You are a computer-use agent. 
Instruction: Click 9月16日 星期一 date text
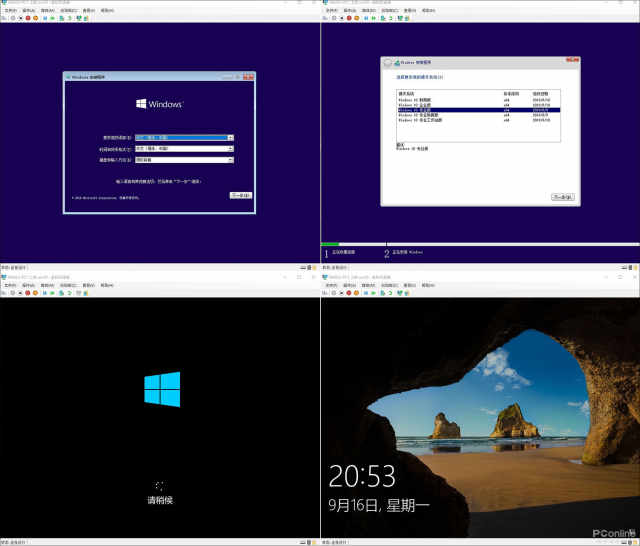click(x=379, y=505)
